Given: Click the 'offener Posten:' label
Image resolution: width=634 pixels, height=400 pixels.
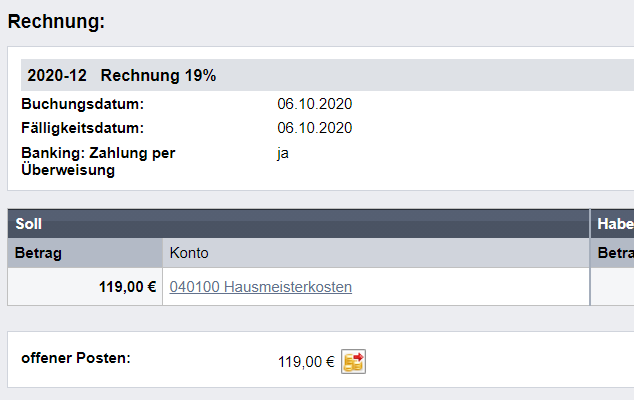Looking at the screenshot, I should (76, 358).
